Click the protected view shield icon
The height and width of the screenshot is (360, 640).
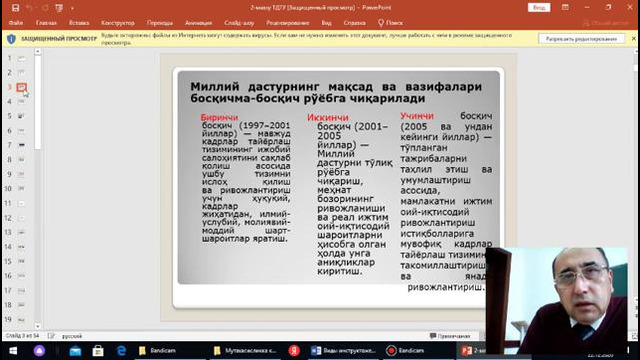click(x=11, y=39)
